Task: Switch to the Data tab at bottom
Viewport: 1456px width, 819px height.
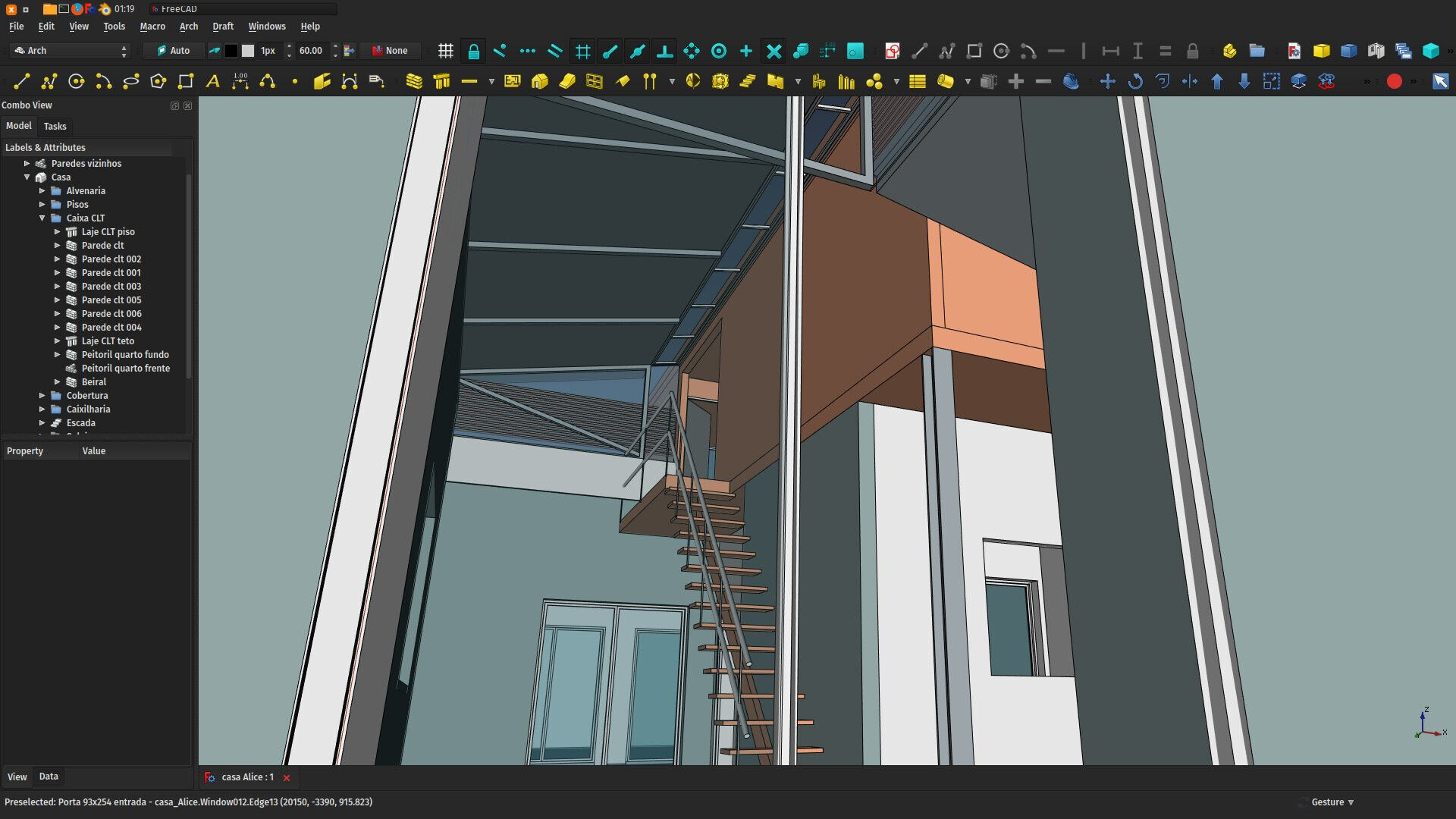Action: [48, 776]
